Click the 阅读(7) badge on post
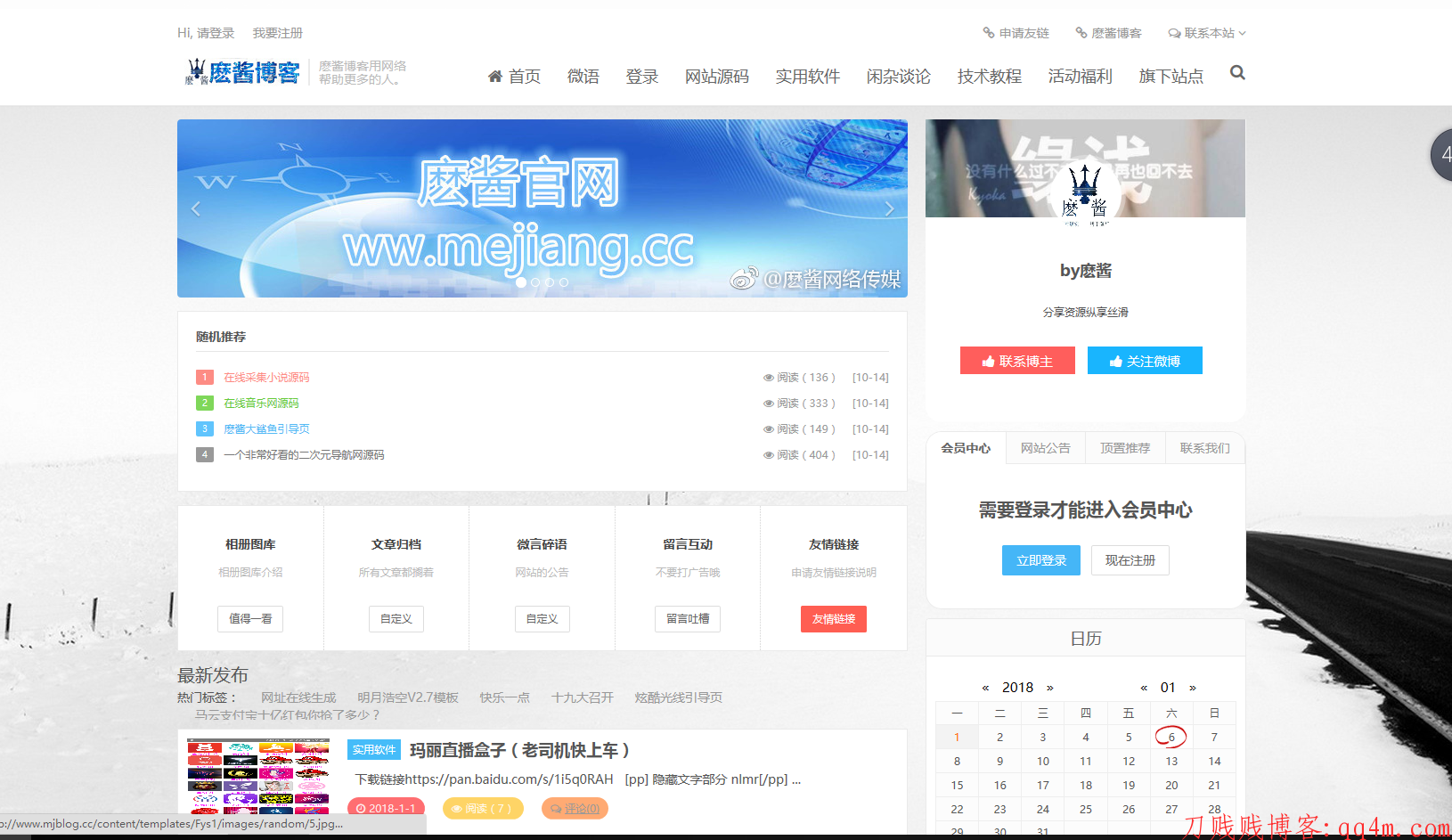This screenshot has height=840, width=1452. [483, 808]
